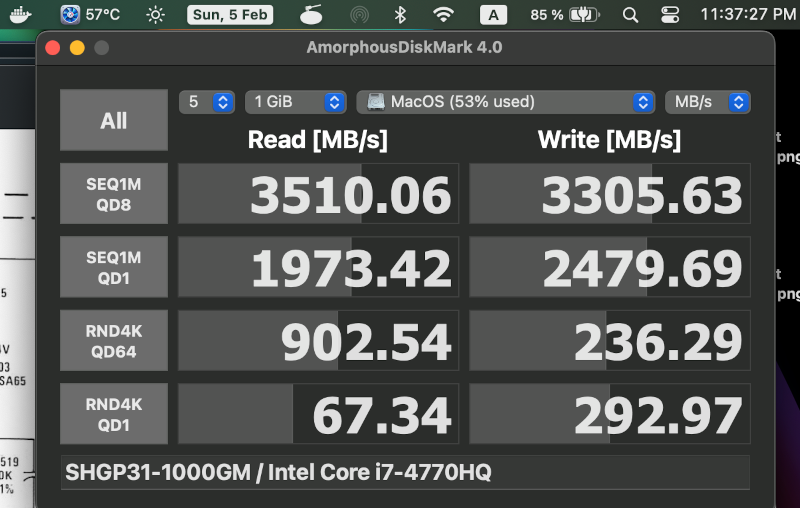Click the 3305.63 SEQ1M QD8 write result
The image size is (800, 508).
[x=610, y=194]
